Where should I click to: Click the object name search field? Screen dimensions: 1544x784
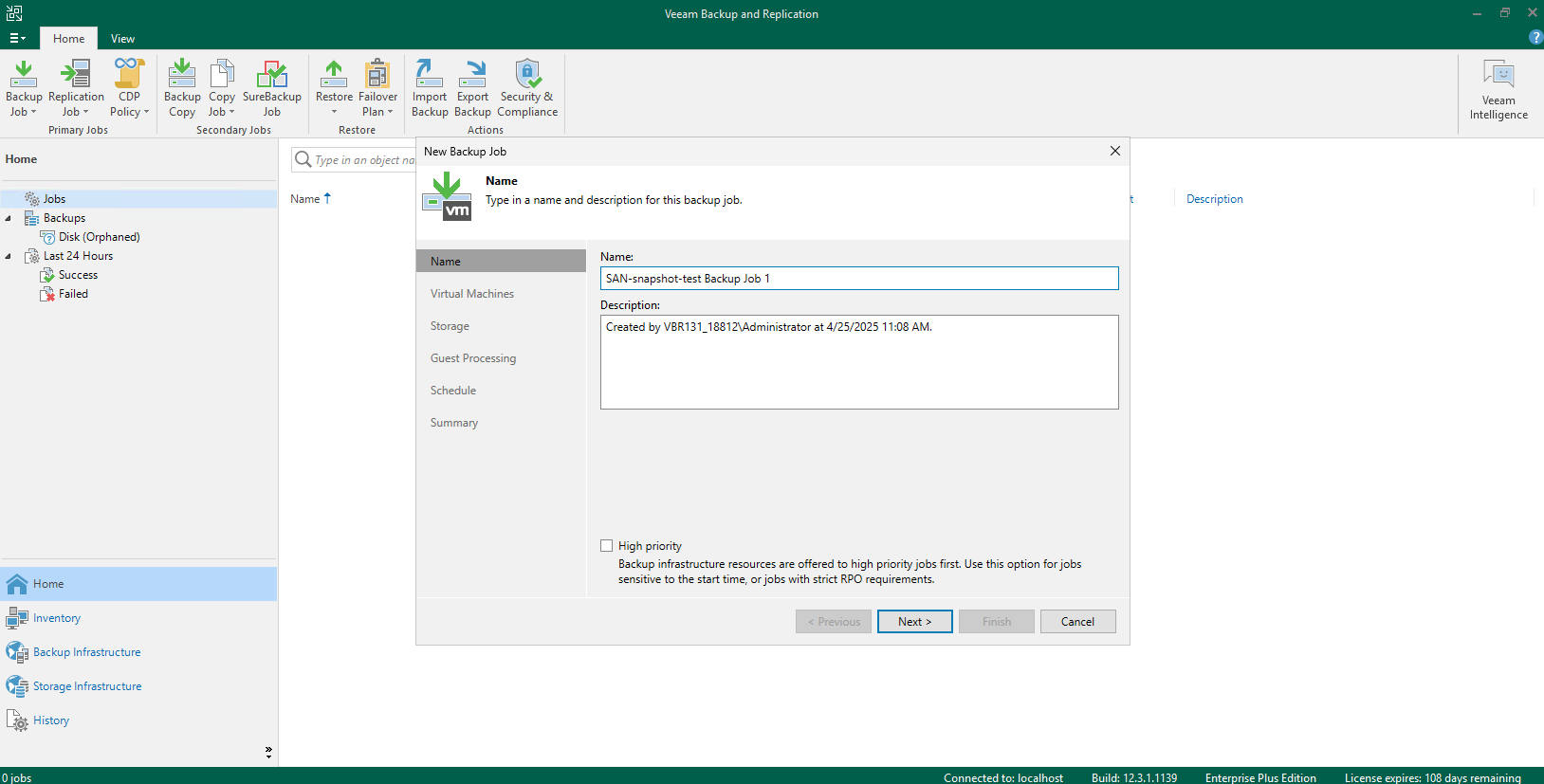point(364,160)
